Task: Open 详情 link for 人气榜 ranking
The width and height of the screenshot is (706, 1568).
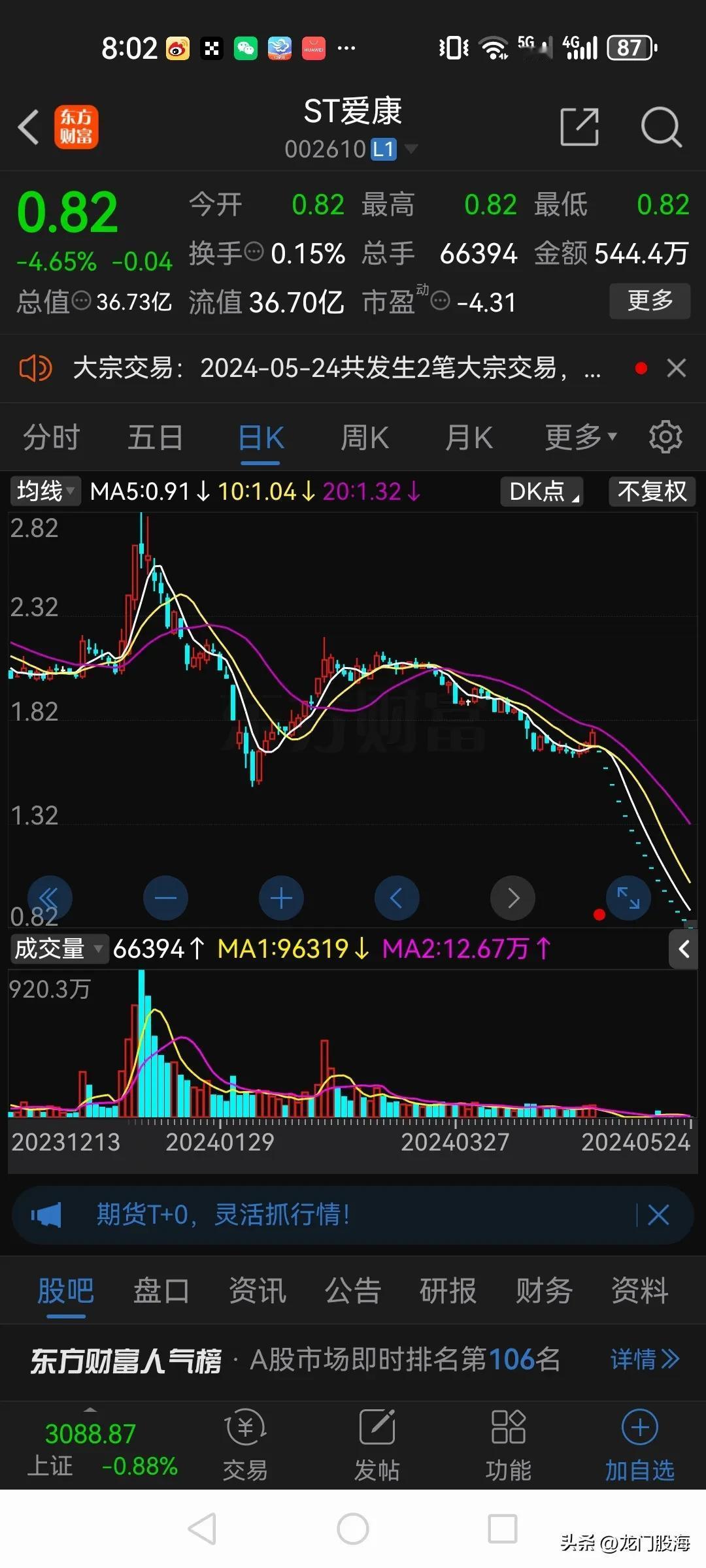Action: pos(645,1360)
